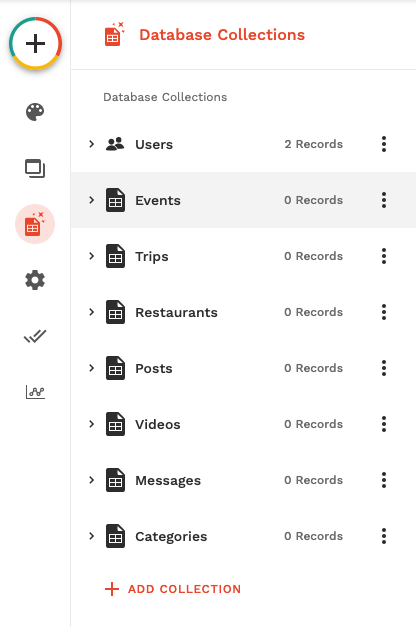Viewport: 416px width, 627px height.
Task: Select the database collections sidebar icon
Action: tap(35, 224)
